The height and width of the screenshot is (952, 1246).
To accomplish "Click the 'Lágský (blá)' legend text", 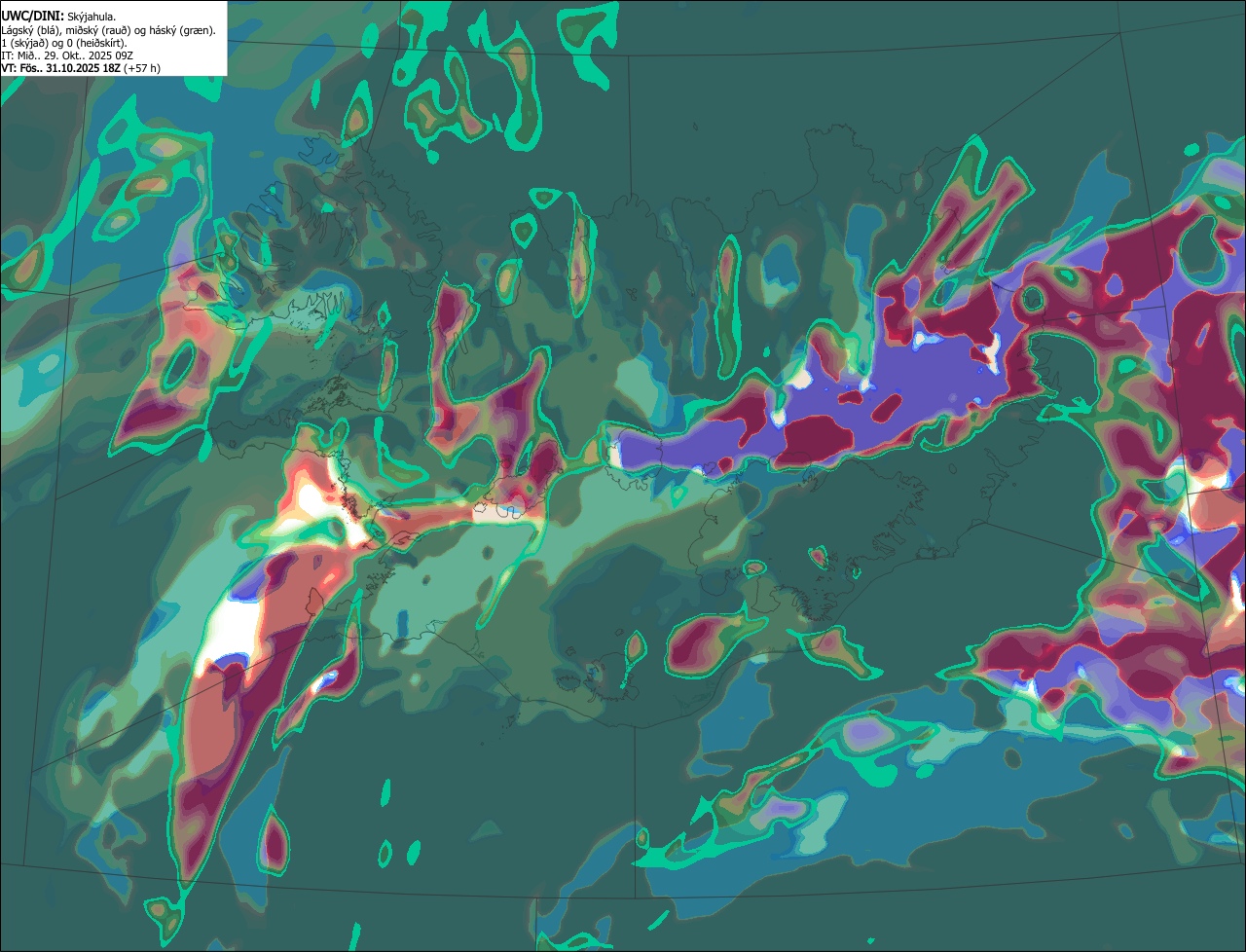I will (29, 31).
